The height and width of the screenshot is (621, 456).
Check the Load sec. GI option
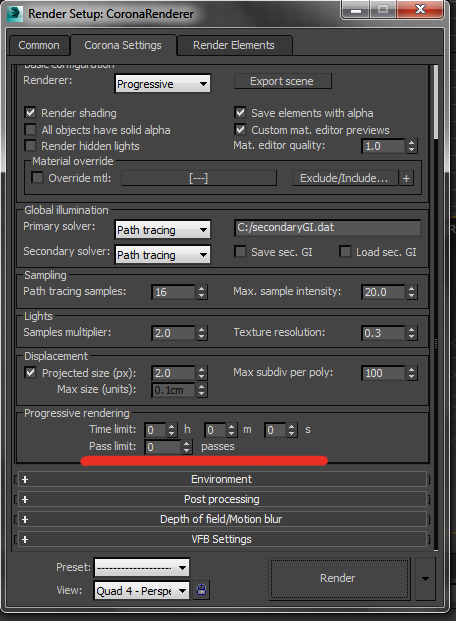pos(345,251)
